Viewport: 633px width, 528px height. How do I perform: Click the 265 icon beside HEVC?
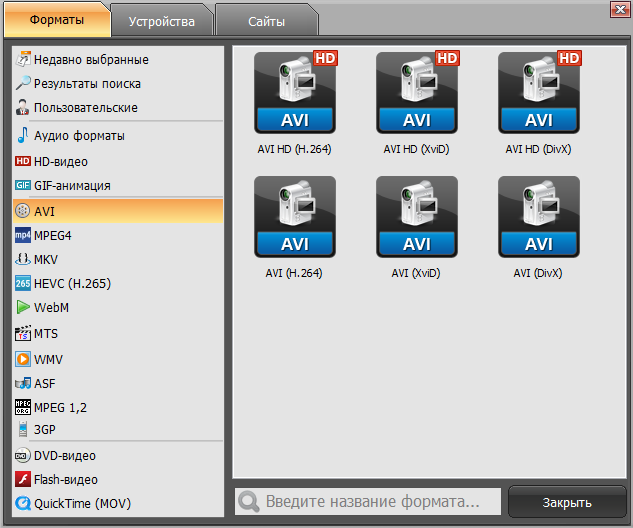(x=23, y=283)
